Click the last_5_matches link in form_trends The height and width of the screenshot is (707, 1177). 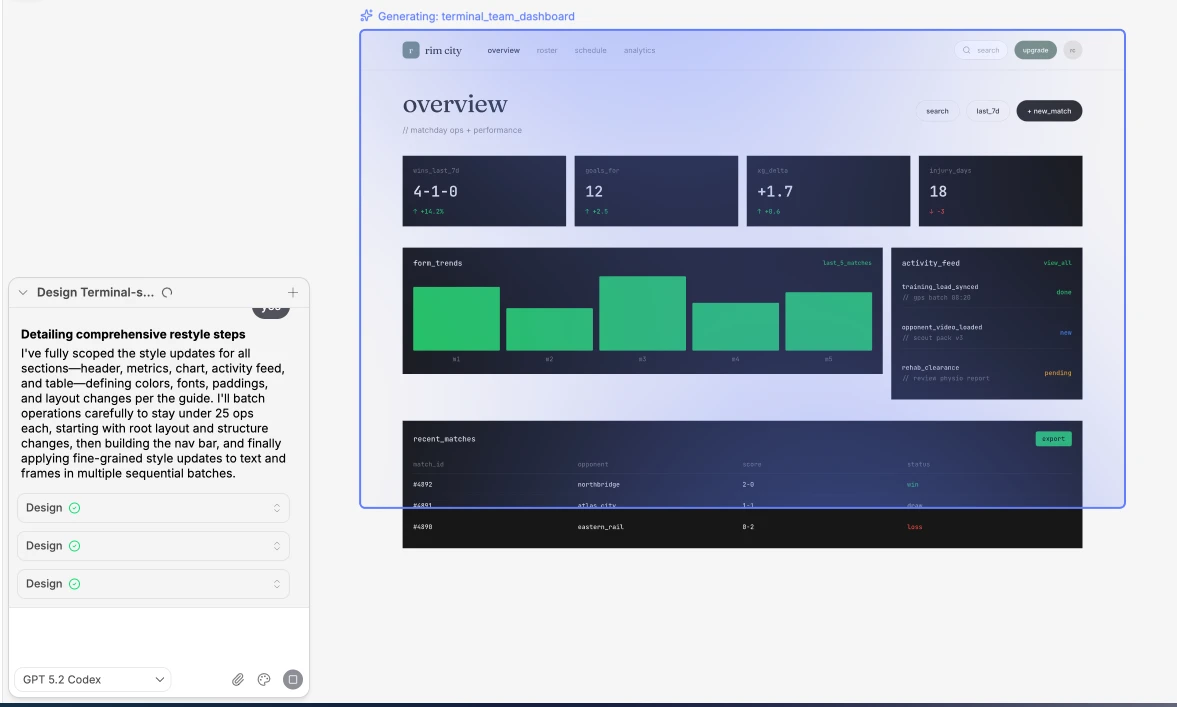[x=847, y=263]
